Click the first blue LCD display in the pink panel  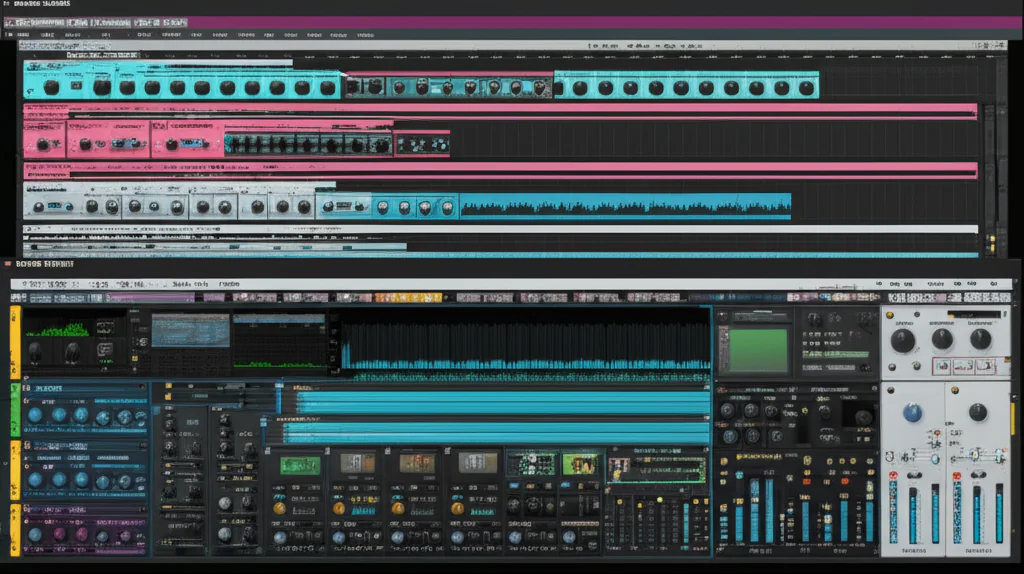127,144
